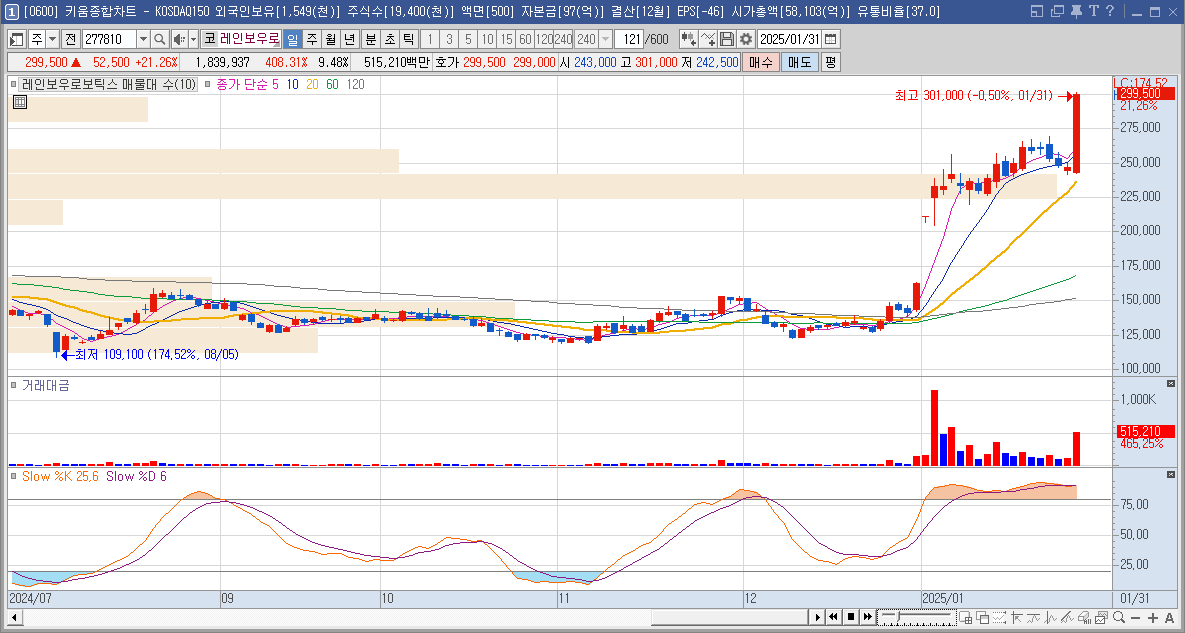
Task: Open the calendar date picker icon
Action: [x=831, y=39]
